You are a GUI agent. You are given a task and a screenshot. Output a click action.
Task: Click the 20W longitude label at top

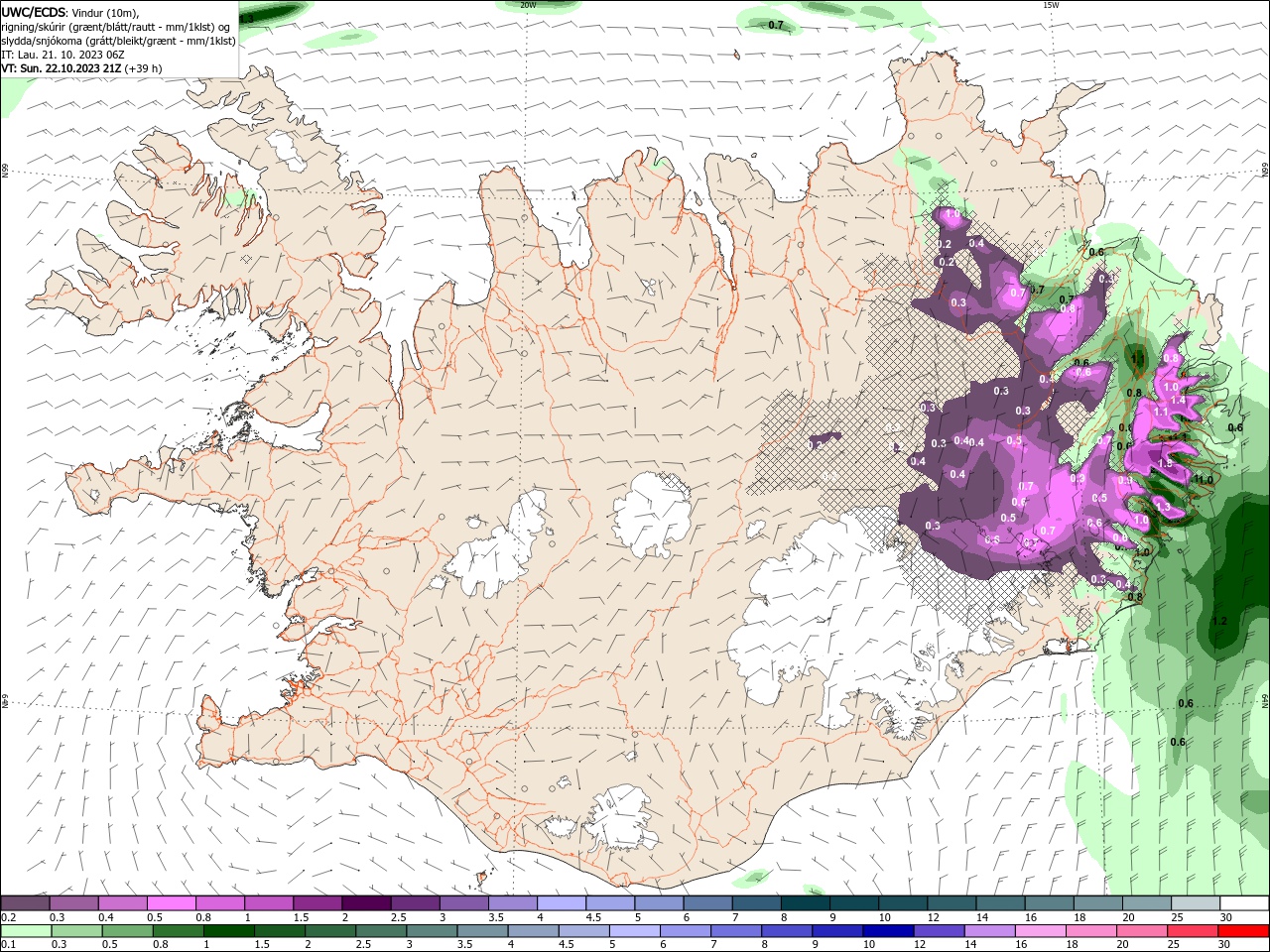528,5
